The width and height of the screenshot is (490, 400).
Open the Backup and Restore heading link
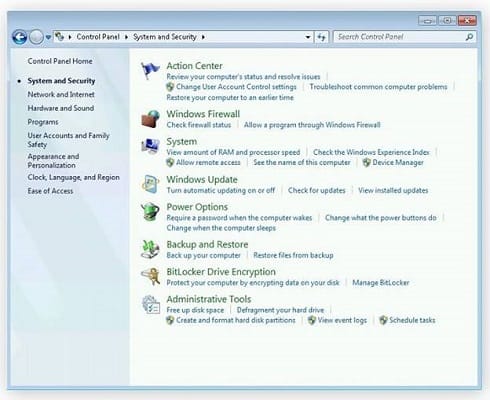207,244
